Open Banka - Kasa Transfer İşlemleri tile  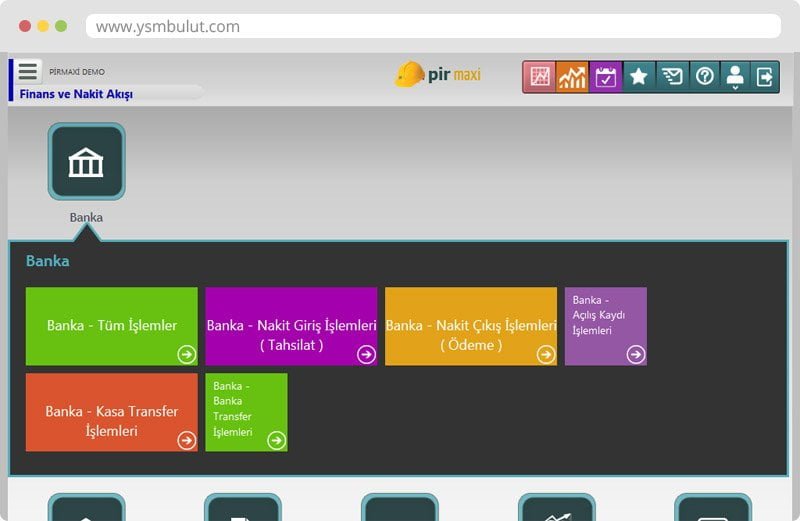(111, 412)
